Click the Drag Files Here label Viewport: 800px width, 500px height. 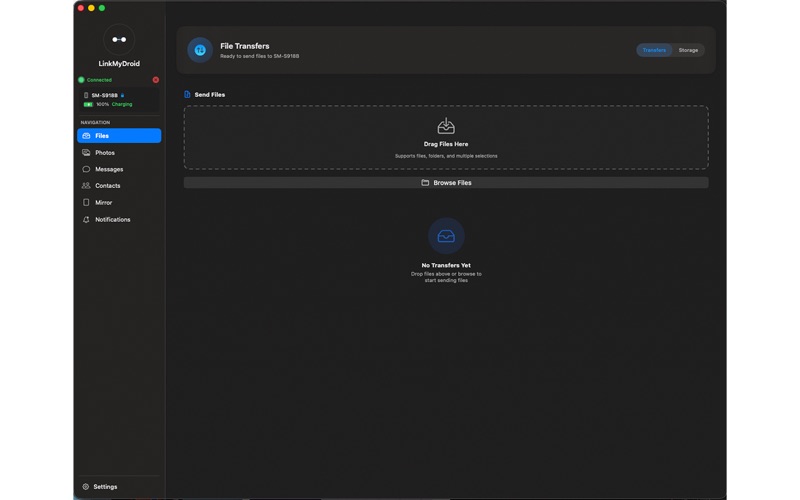tap(446, 144)
